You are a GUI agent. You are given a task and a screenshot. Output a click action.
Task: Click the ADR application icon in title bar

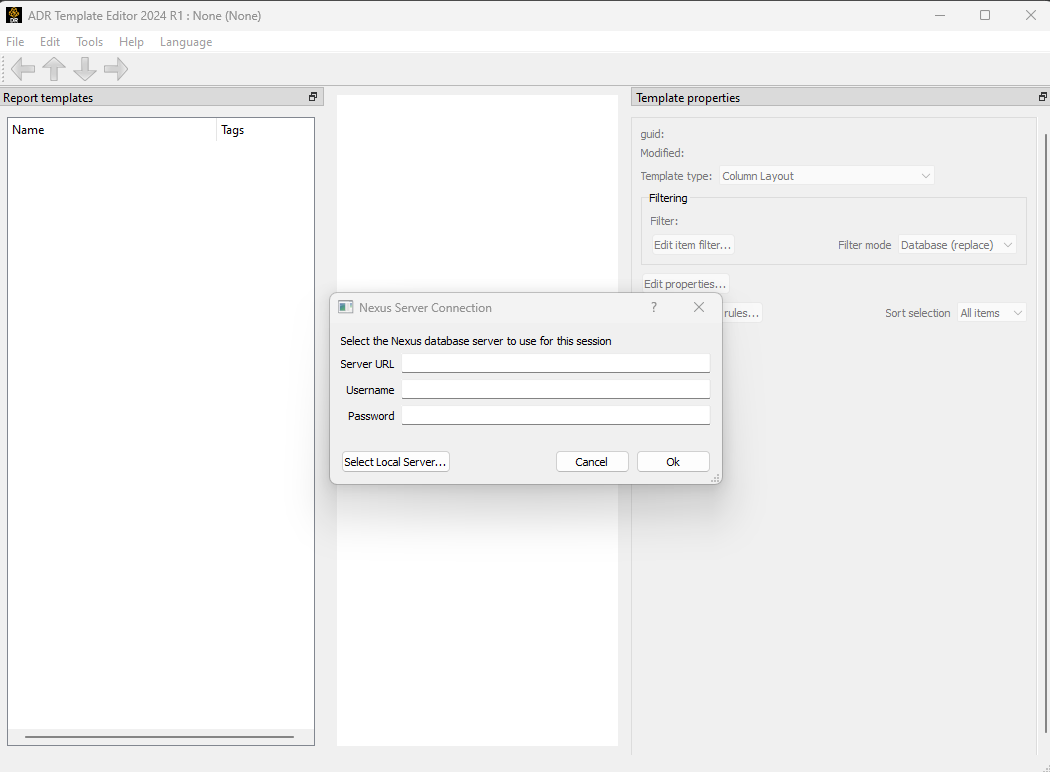coord(13,15)
